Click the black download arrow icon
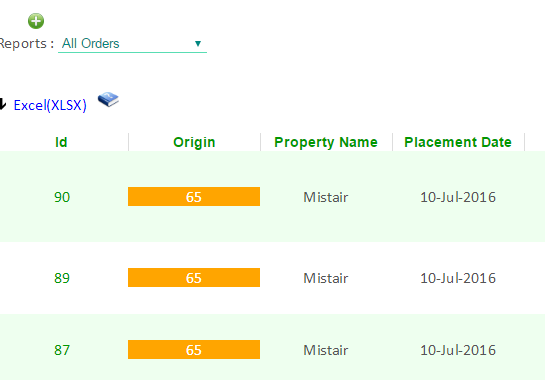 pyautogui.click(x=2, y=104)
